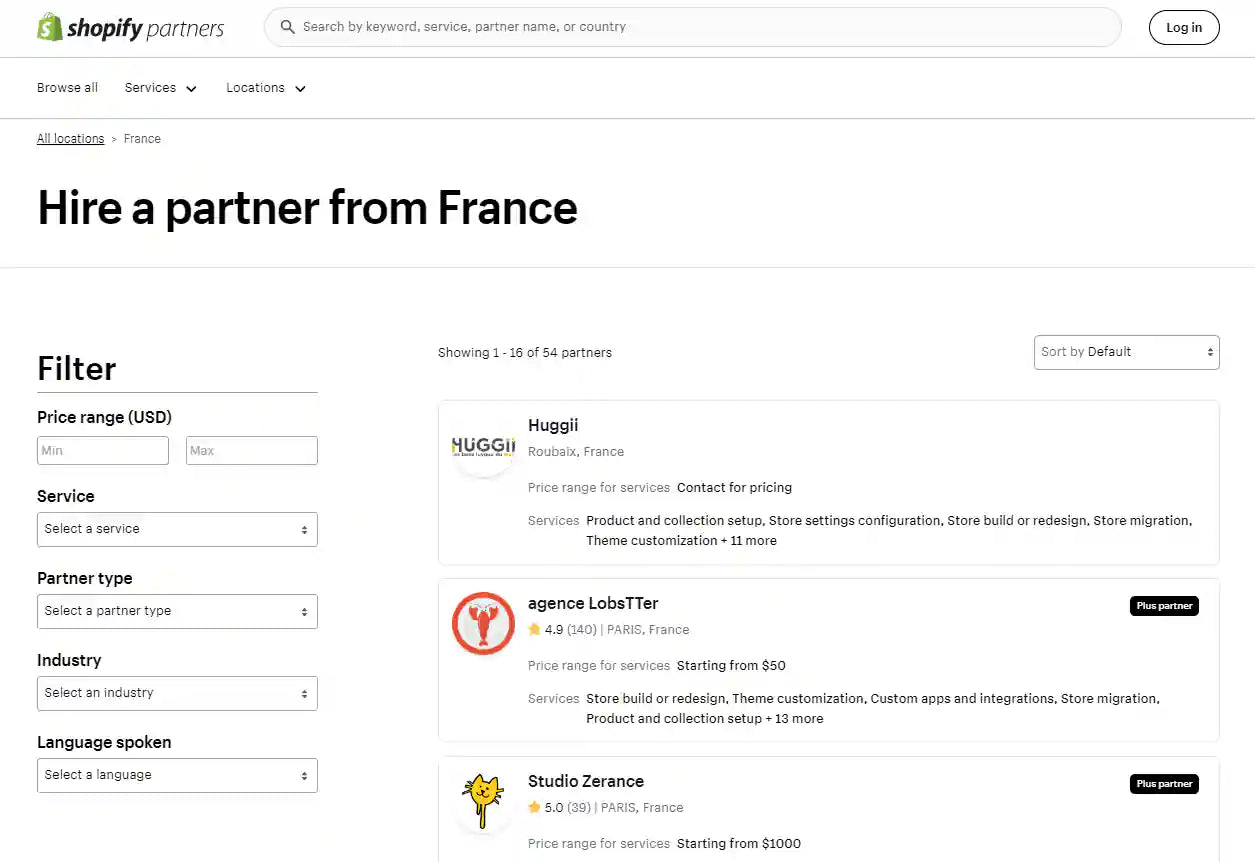Expand the Services menu
The image size is (1255, 862).
pyautogui.click(x=161, y=88)
